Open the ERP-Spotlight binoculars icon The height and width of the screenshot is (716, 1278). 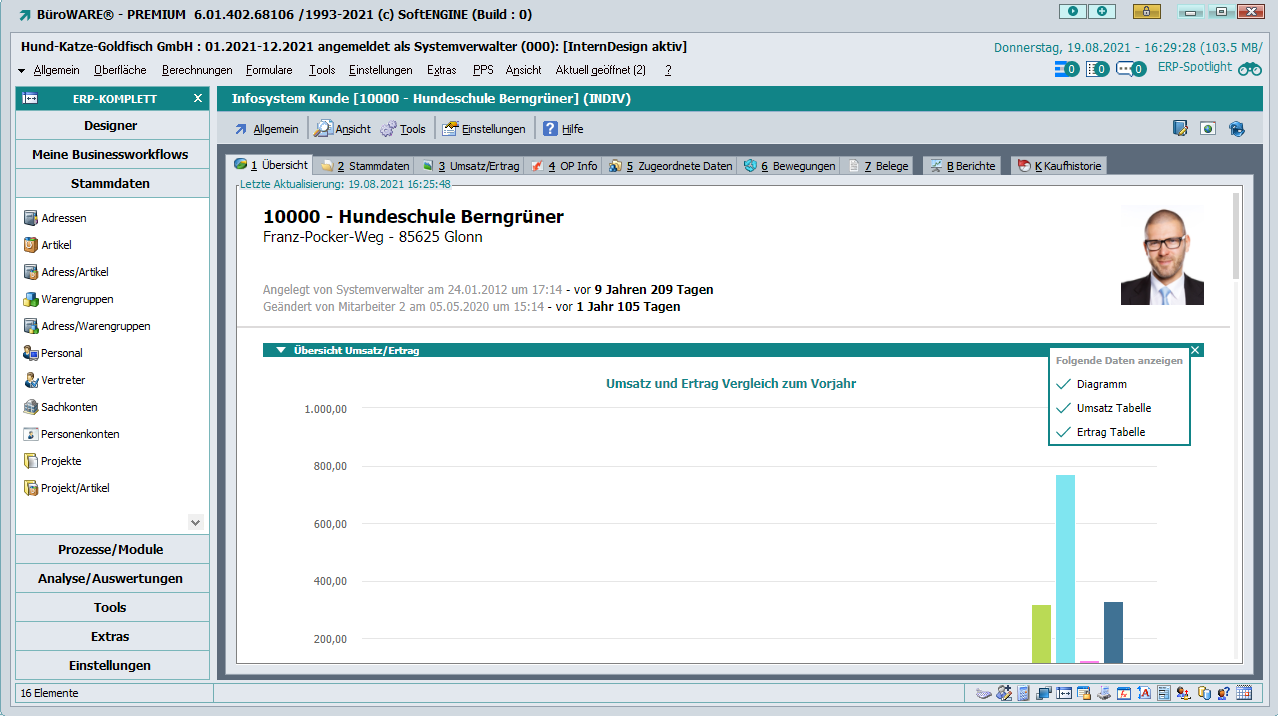point(1249,69)
